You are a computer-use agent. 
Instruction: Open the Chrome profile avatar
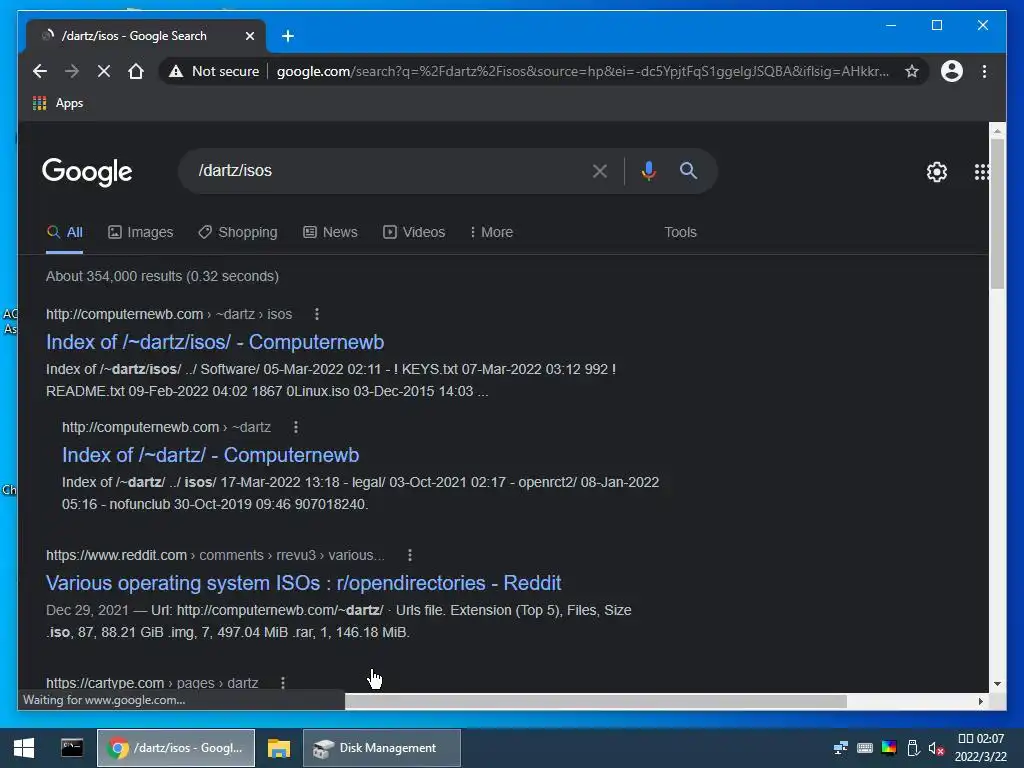pos(952,71)
